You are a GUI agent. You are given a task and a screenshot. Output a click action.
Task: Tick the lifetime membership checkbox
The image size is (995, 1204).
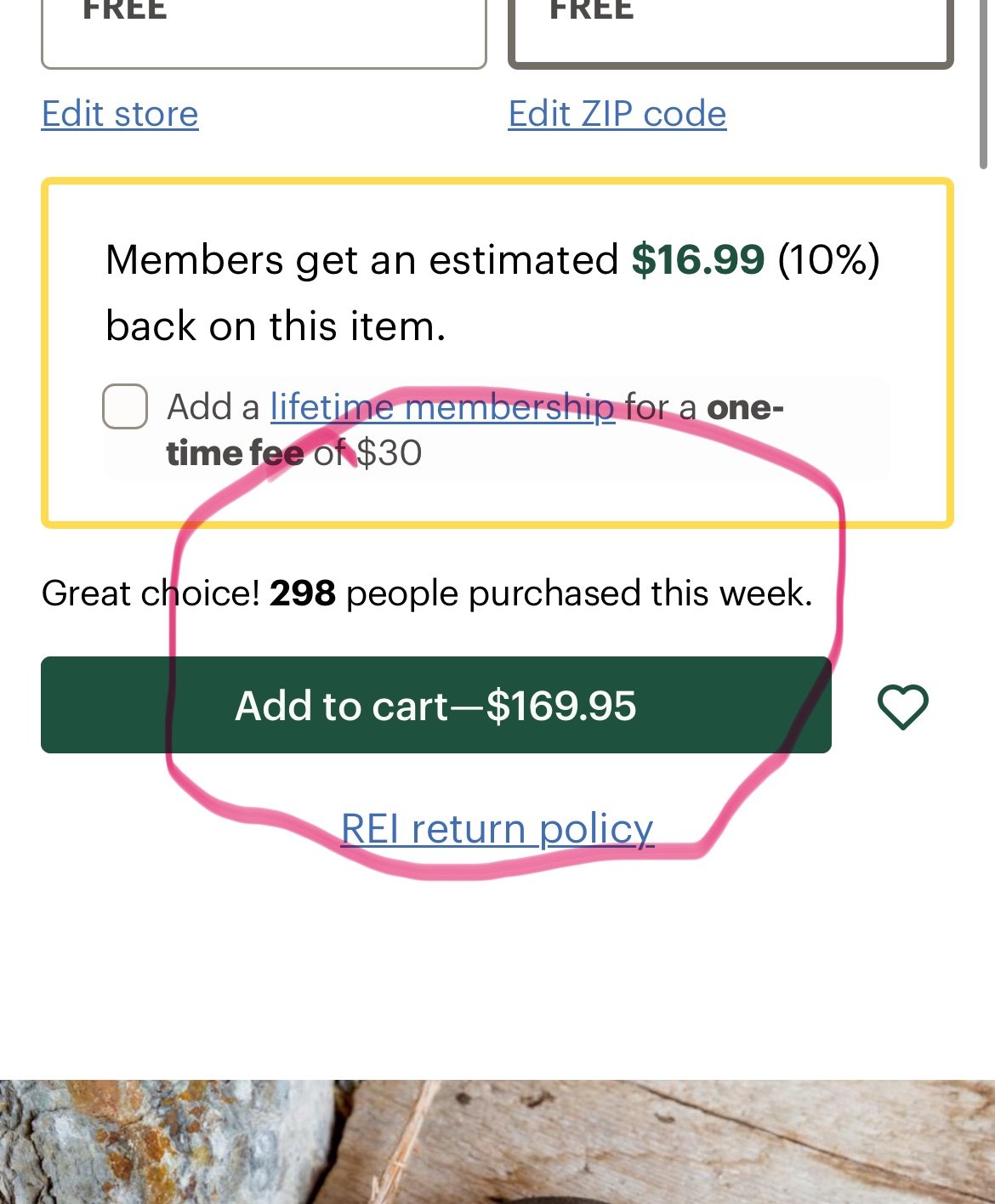[125, 406]
